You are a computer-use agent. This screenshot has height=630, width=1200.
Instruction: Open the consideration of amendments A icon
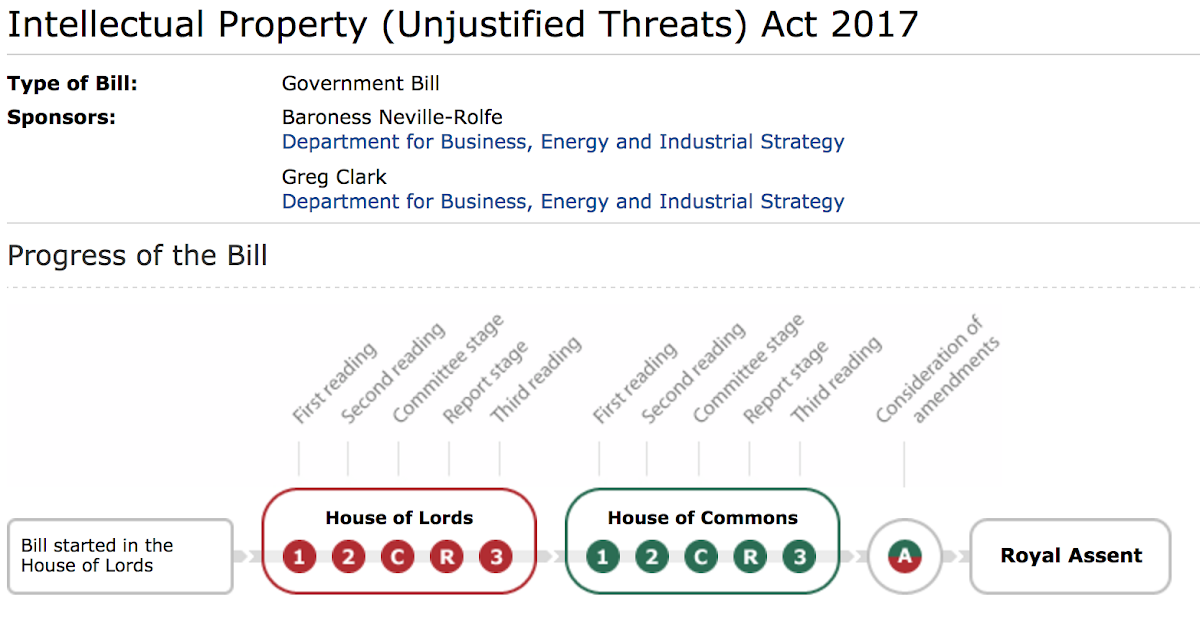(x=905, y=556)
